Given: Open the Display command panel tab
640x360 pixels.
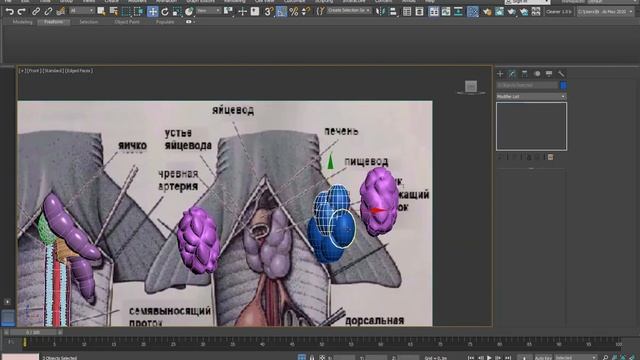Looking at the screenshot, I should (x=549, y=74).
